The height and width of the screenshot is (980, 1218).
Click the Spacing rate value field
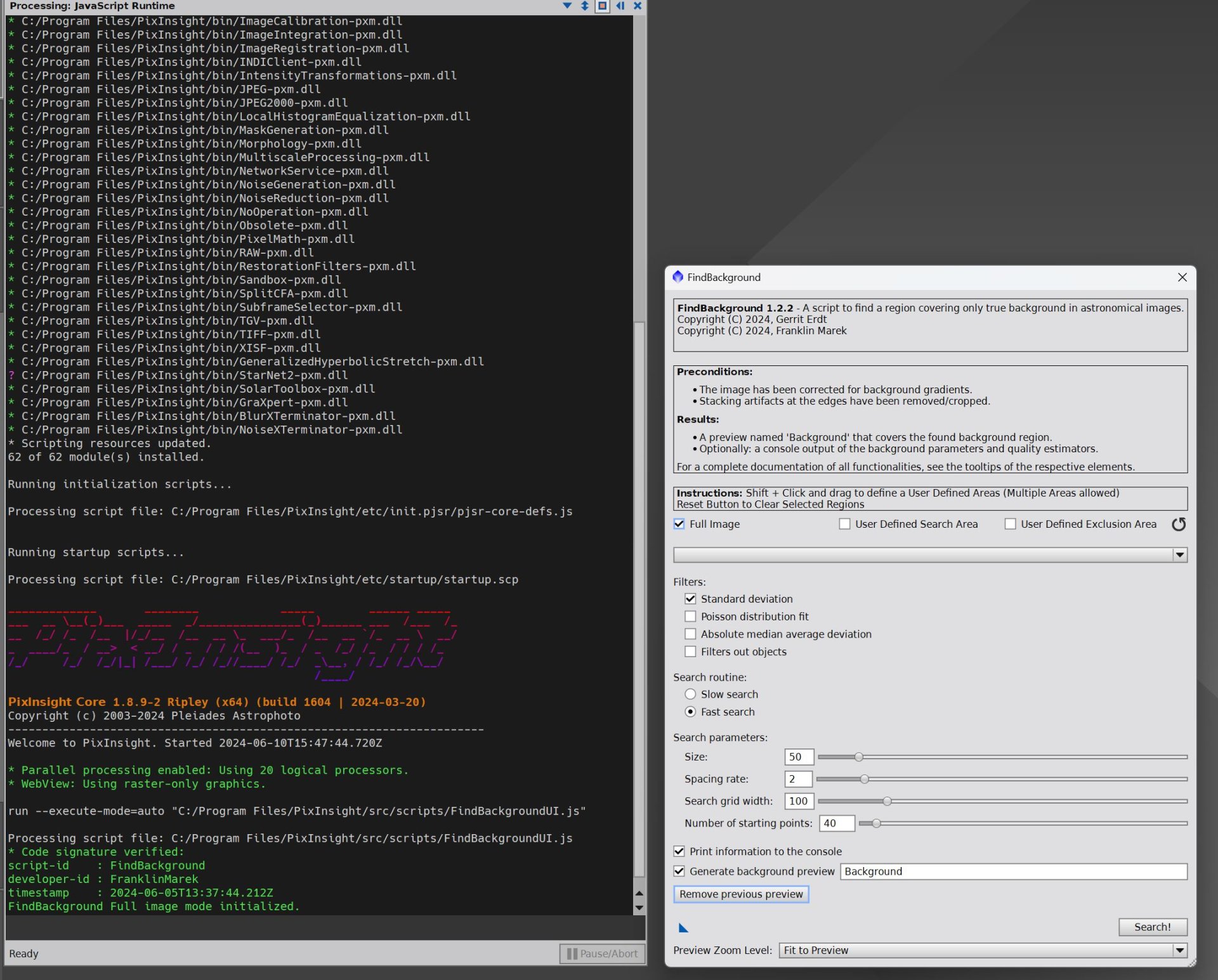[x=798, y=779]
